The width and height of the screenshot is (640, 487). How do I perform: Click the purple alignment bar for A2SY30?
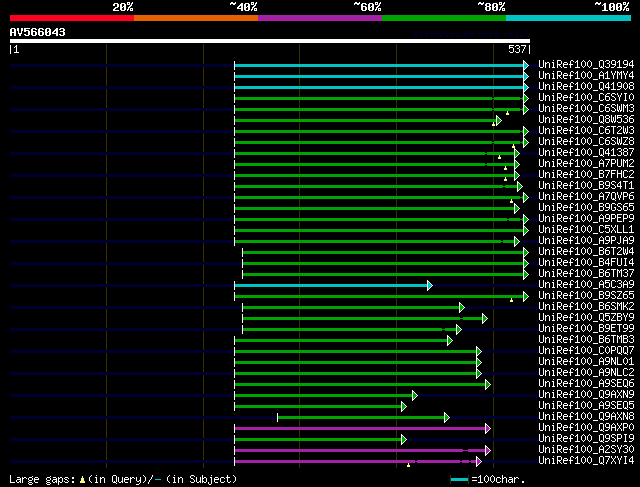pos(360,450)
